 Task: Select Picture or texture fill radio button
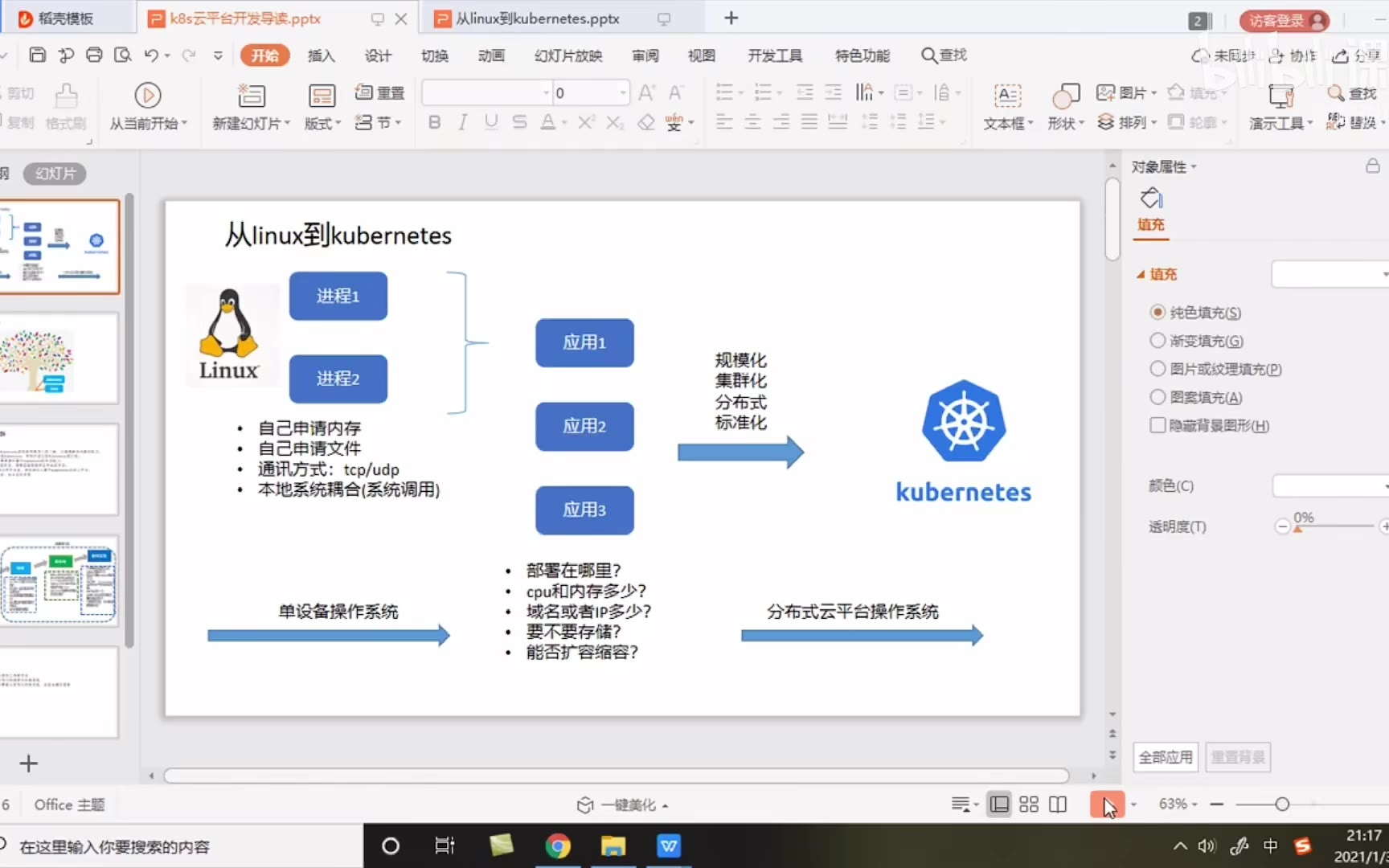tap(1157, 368)
